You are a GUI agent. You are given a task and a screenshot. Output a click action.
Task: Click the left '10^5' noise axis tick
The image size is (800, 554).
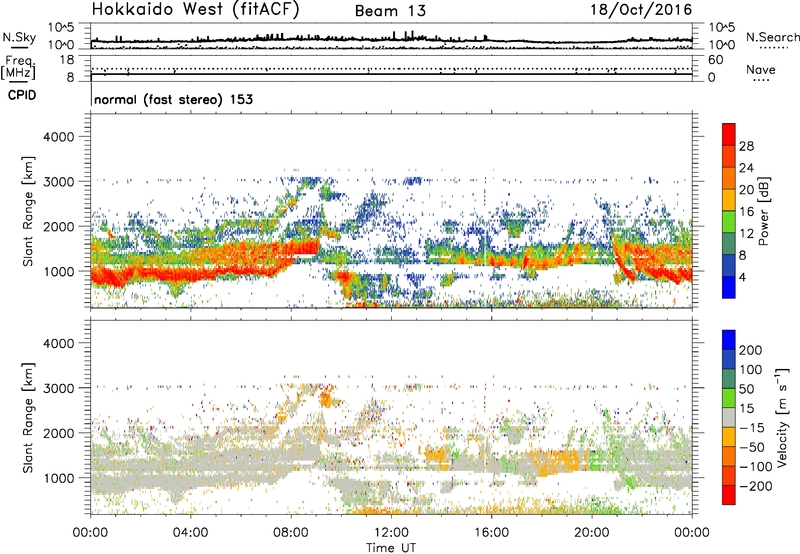click(61, 28)
